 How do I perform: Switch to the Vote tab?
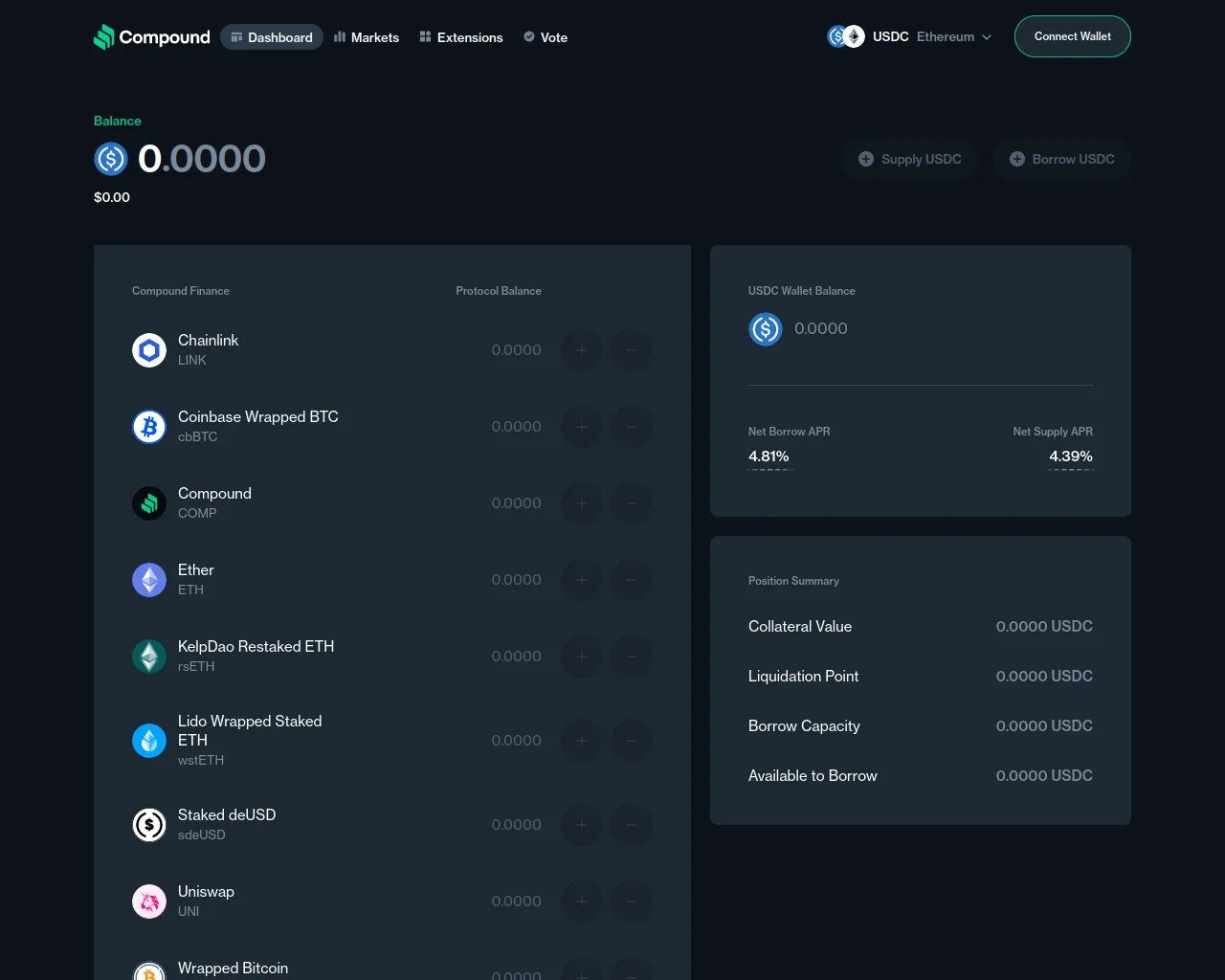tap(546, 37)
